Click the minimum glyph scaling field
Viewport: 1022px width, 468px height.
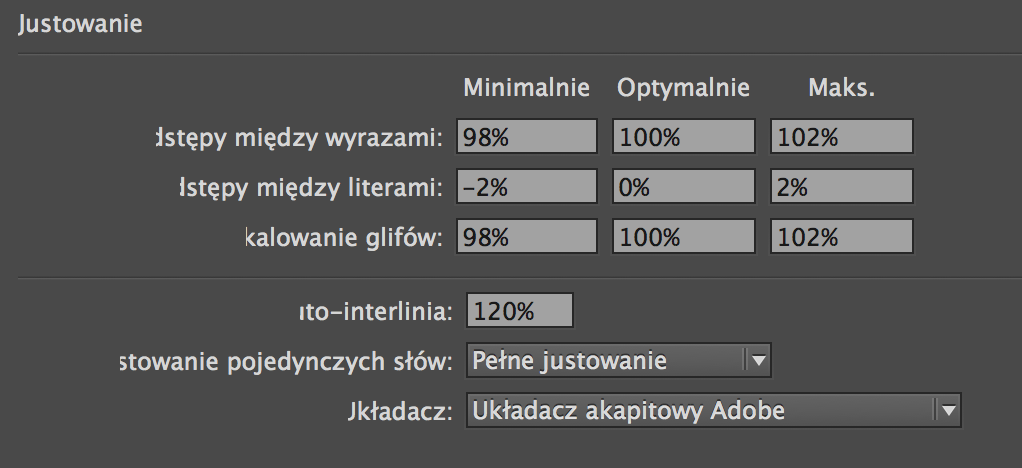pyautogui.click(x=527, y=236)
